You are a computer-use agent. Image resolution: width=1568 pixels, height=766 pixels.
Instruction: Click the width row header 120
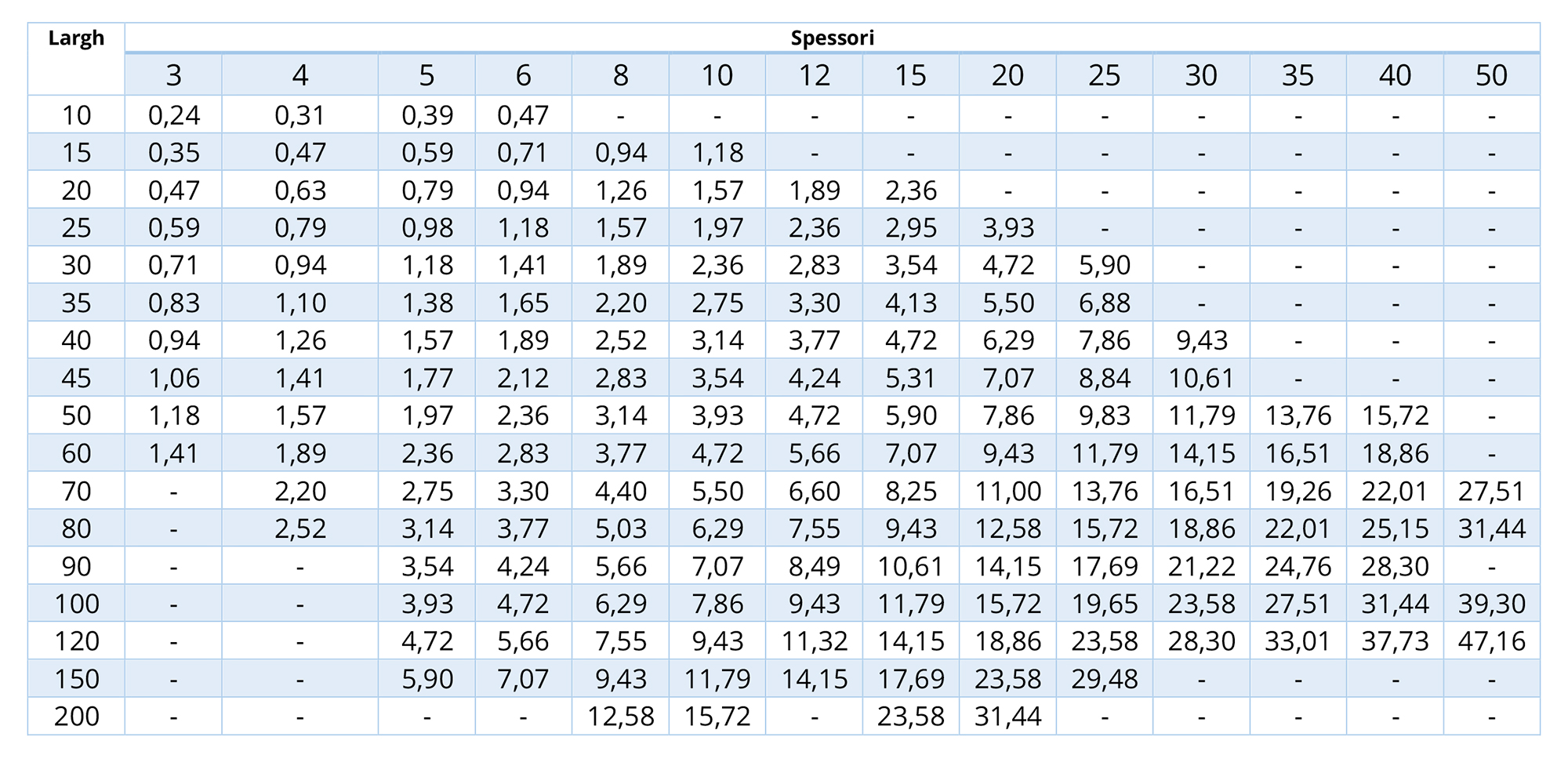[x=76, y=641]
